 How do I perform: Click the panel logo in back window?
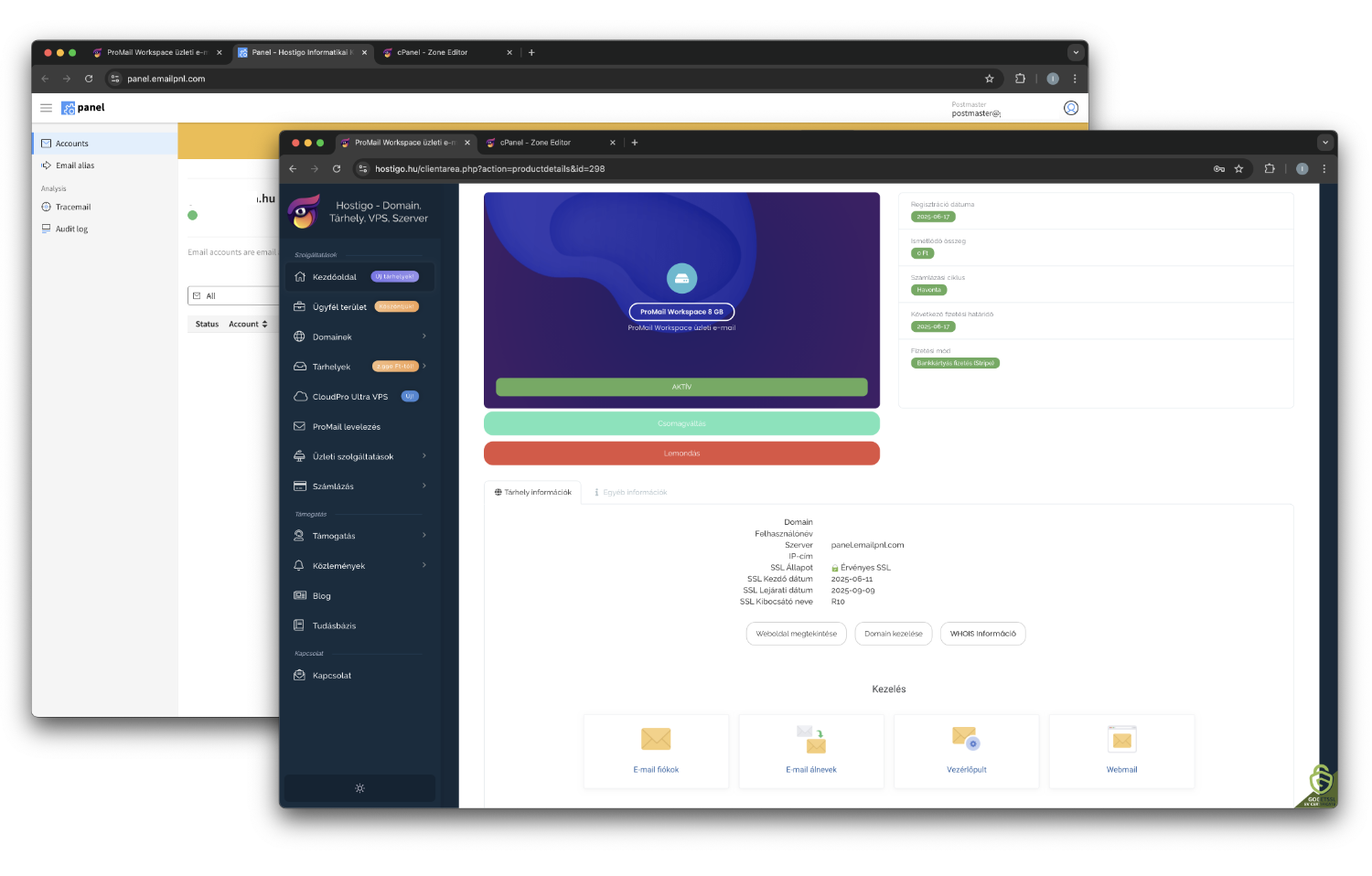pos(83,108)
